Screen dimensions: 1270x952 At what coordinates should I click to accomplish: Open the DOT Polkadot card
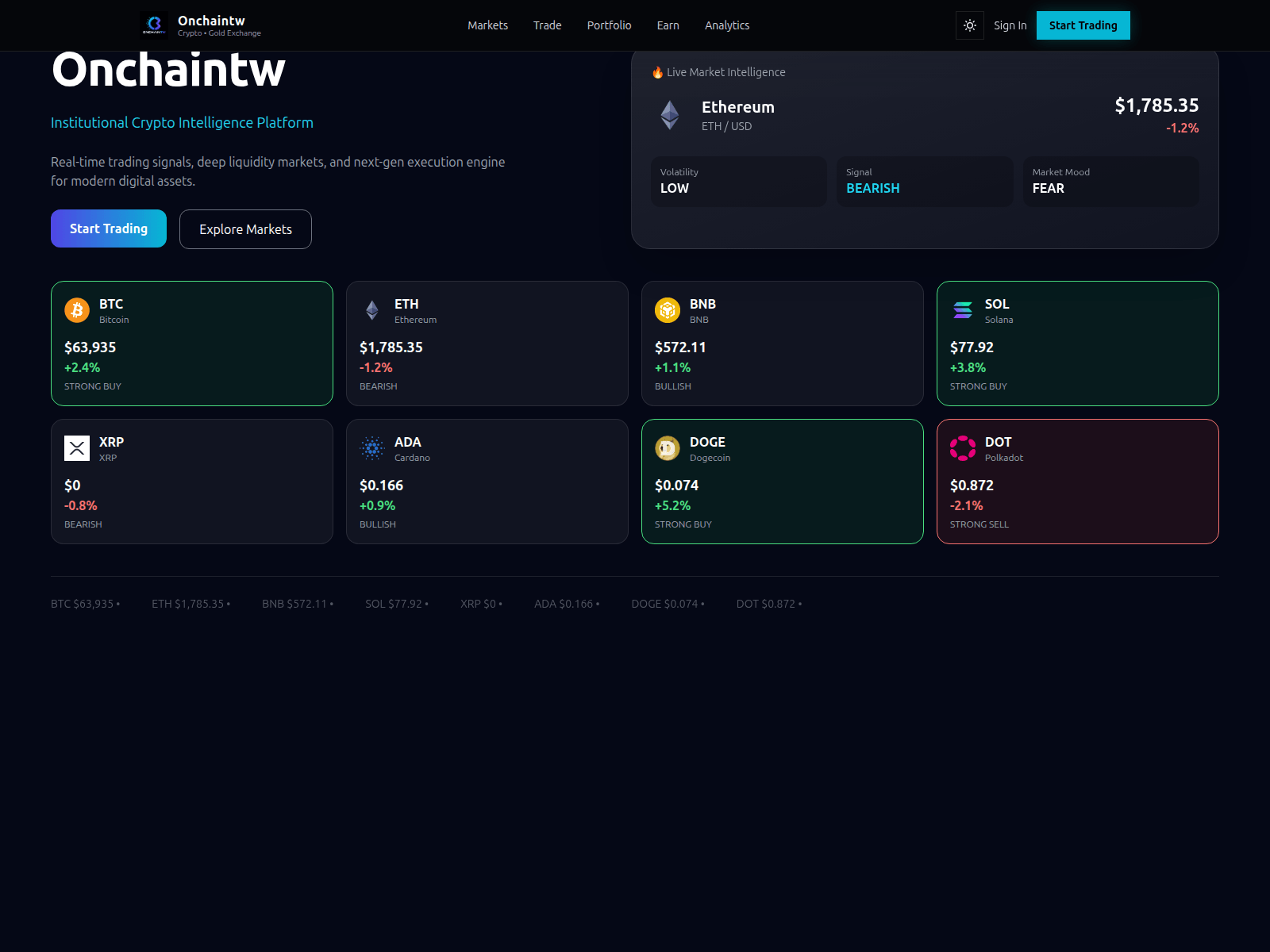(x=1078, y=482)
